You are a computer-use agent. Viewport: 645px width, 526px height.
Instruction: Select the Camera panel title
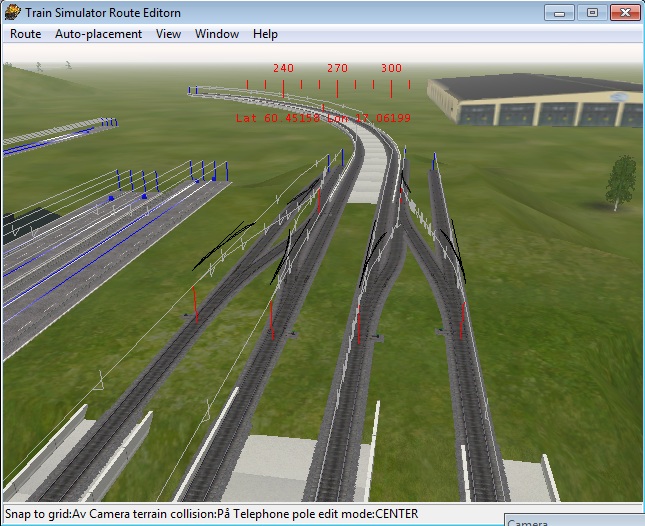[530, 522]
